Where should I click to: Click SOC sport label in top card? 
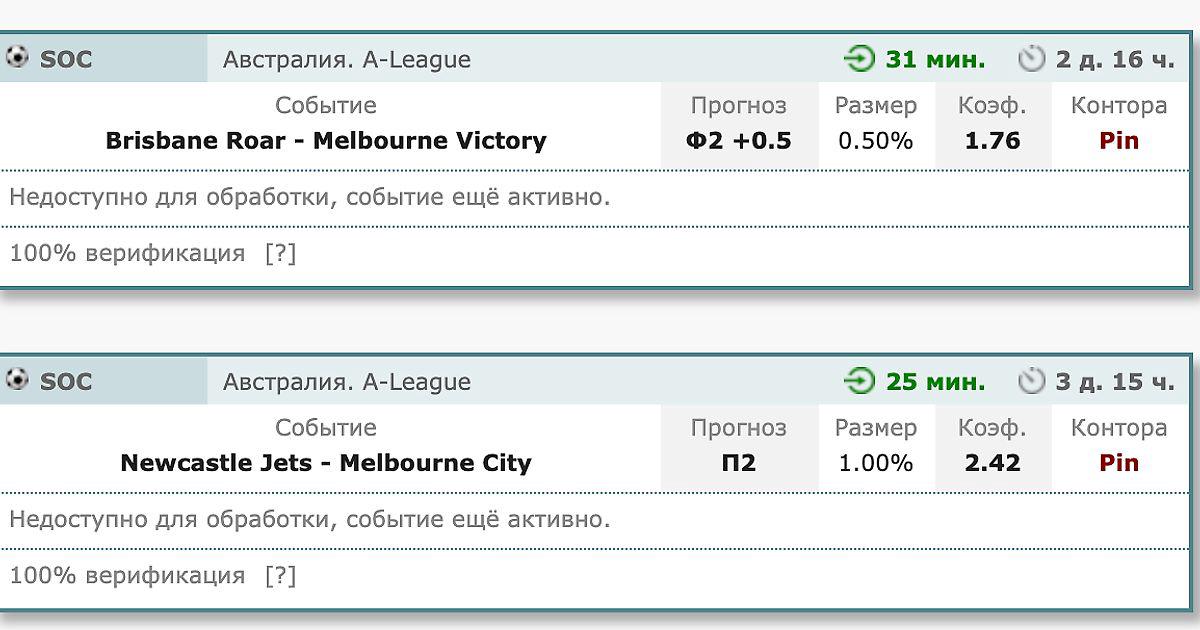(x=66, y=60)
